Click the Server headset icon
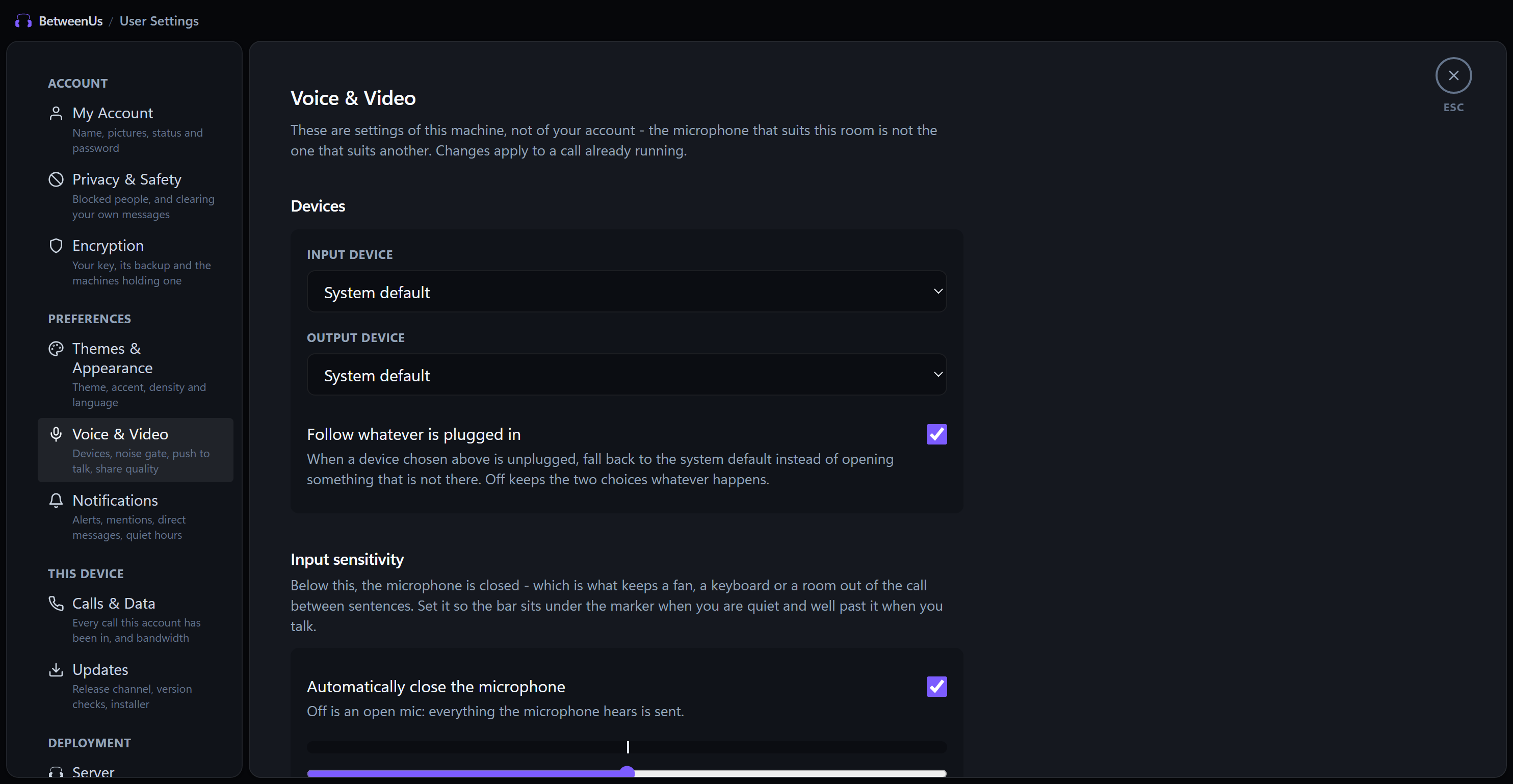Image resolution: width=1513 pixels, height=784 pixels. (x=56, y=772)
